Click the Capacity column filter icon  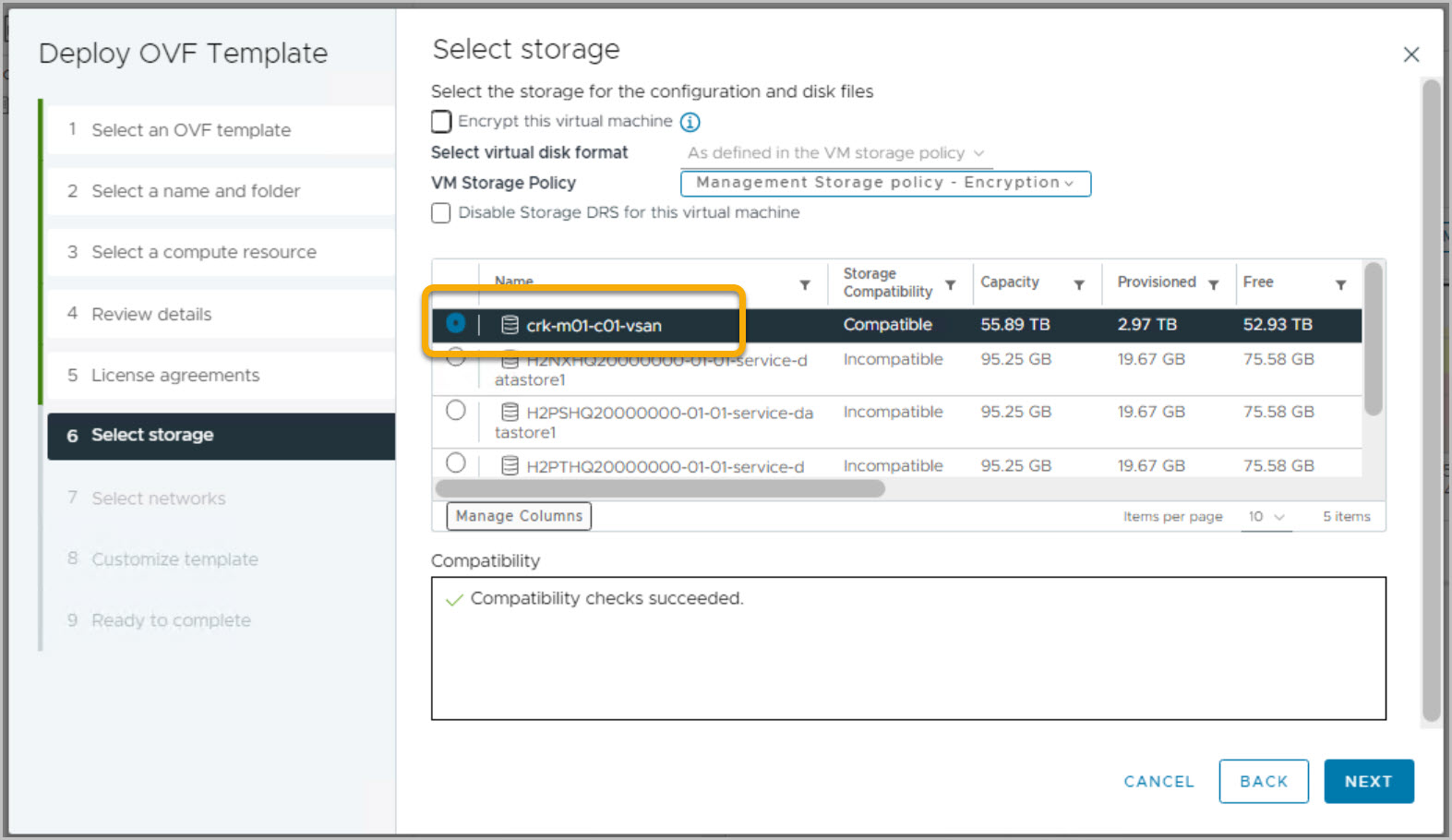click(1078, 285)
